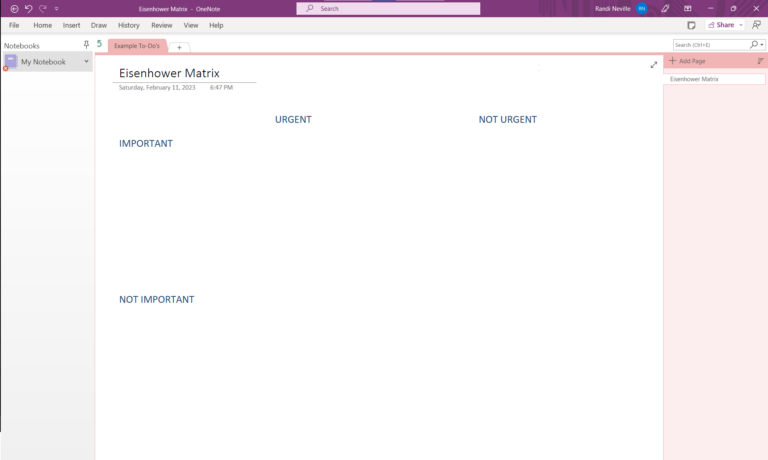Click the Redo icon in title bar
This screenshot has width=768, height=460.
coord(42,8)
